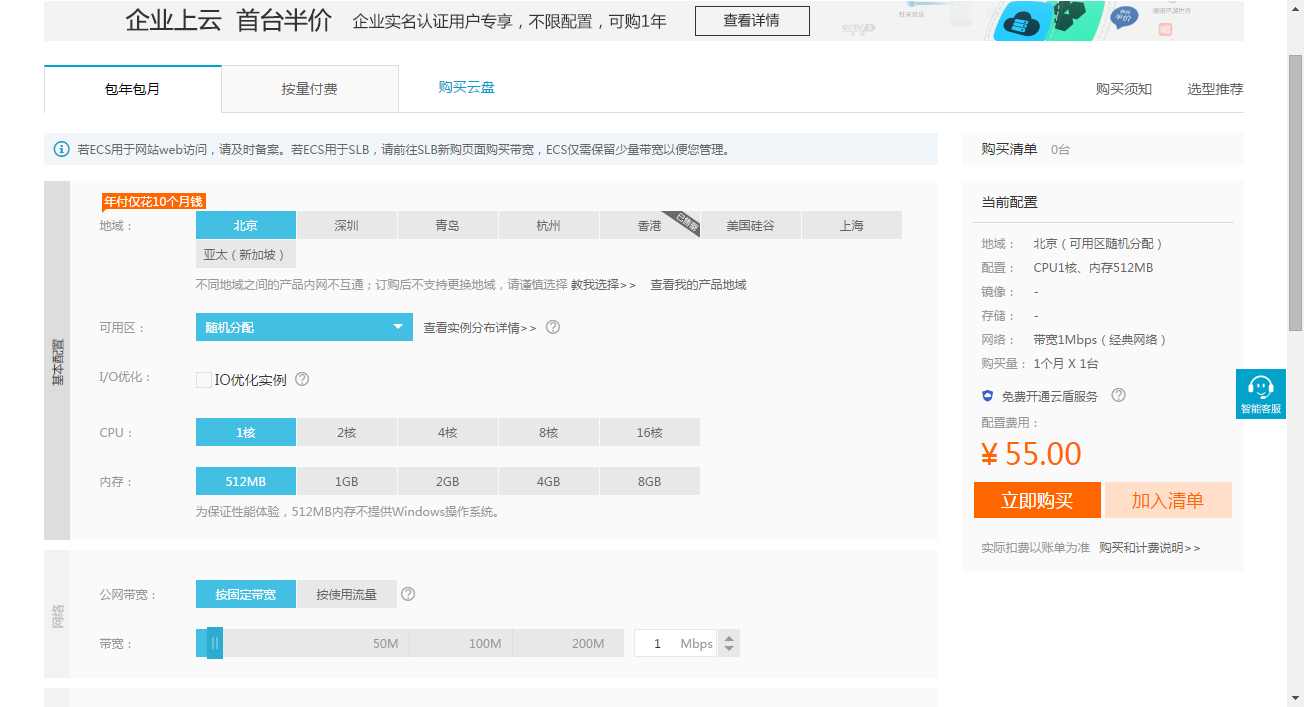Increase bandwidth Mbps with up arrow
Screen dimensions: 1304x707
pyautogui.click(x=730, y=637)
